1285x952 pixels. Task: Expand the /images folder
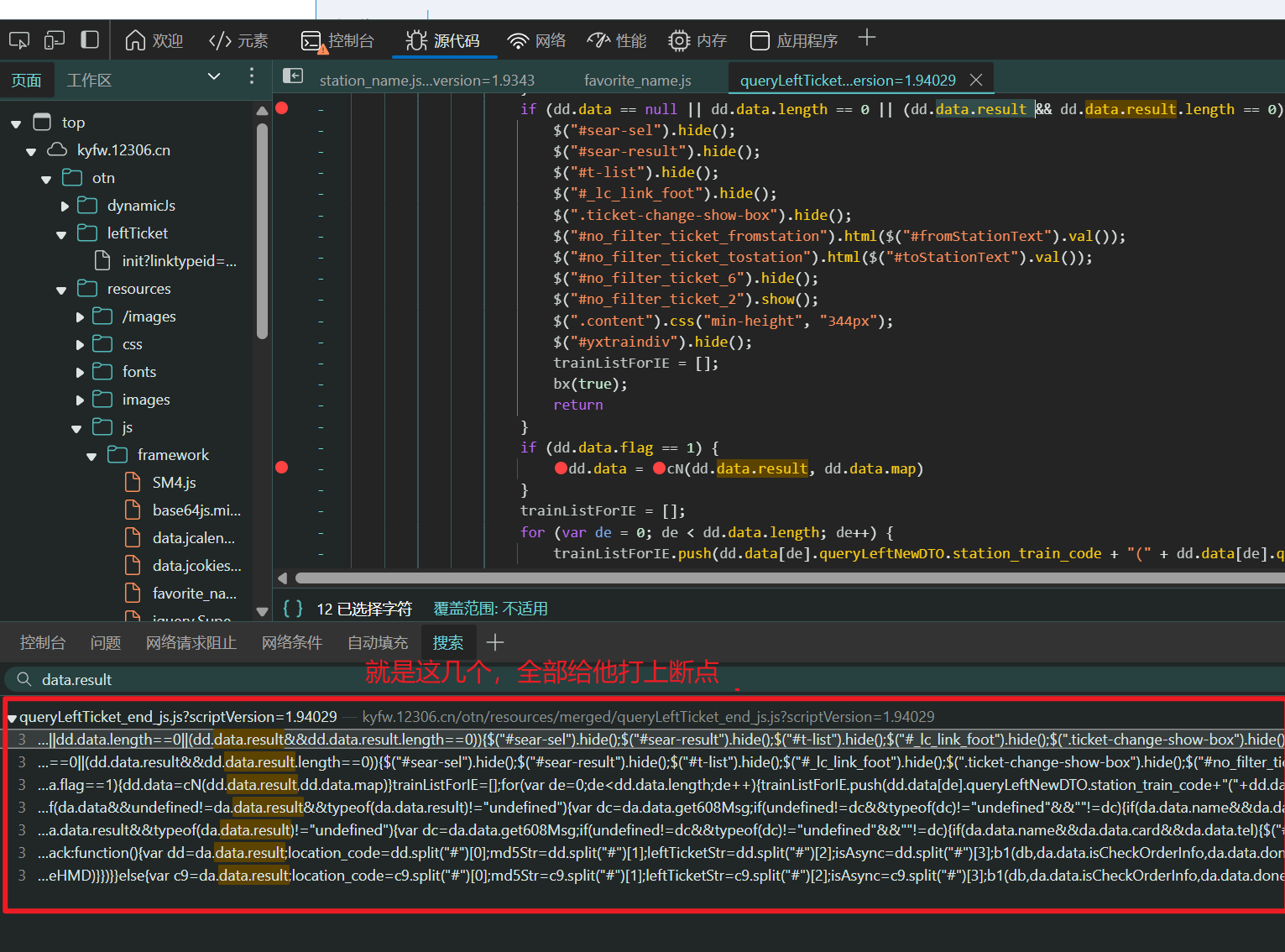click(x=80, y=317)
